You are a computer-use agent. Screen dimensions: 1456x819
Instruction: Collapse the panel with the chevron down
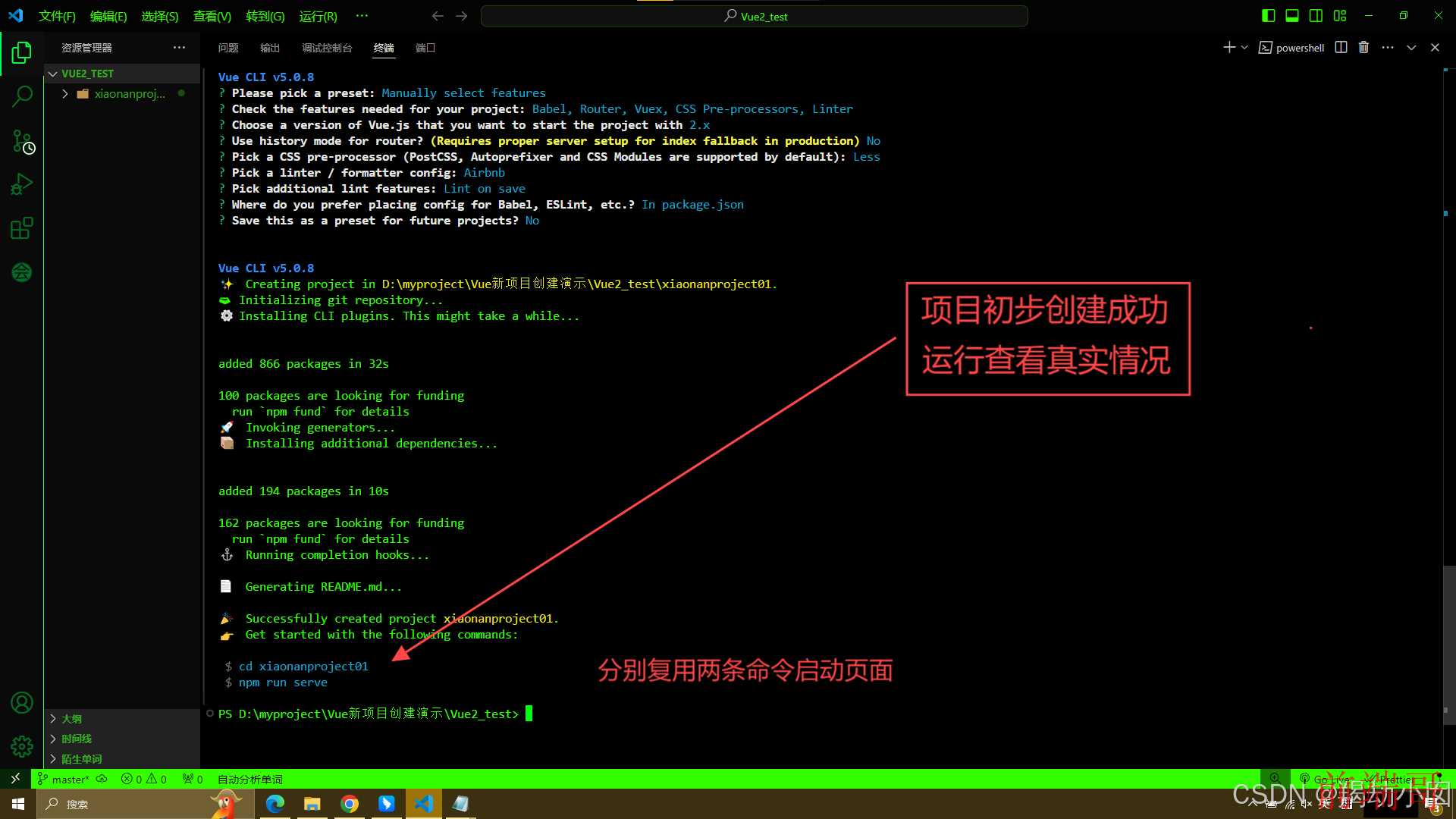pyautogui.click(x=1411, y=47)
